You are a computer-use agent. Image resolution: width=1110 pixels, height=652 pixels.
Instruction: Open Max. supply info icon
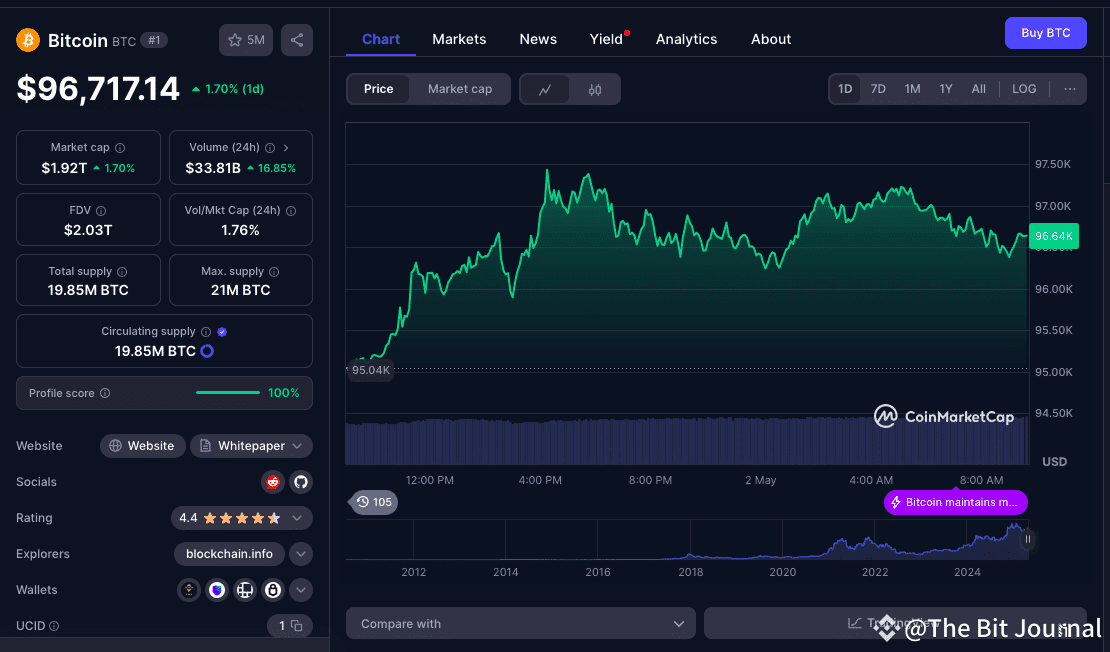tap(274, 272)
